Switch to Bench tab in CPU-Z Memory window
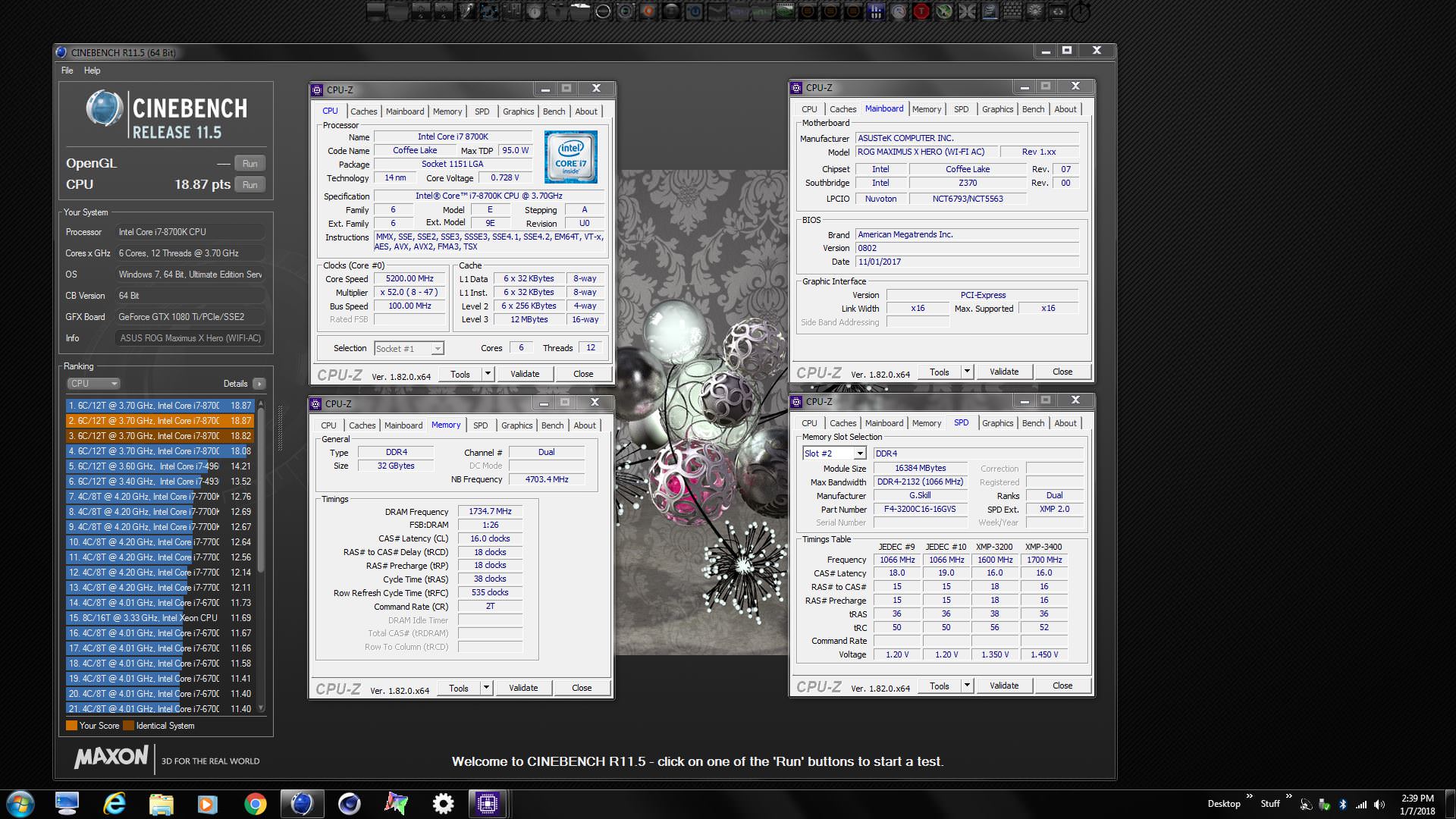 point(552,425)
